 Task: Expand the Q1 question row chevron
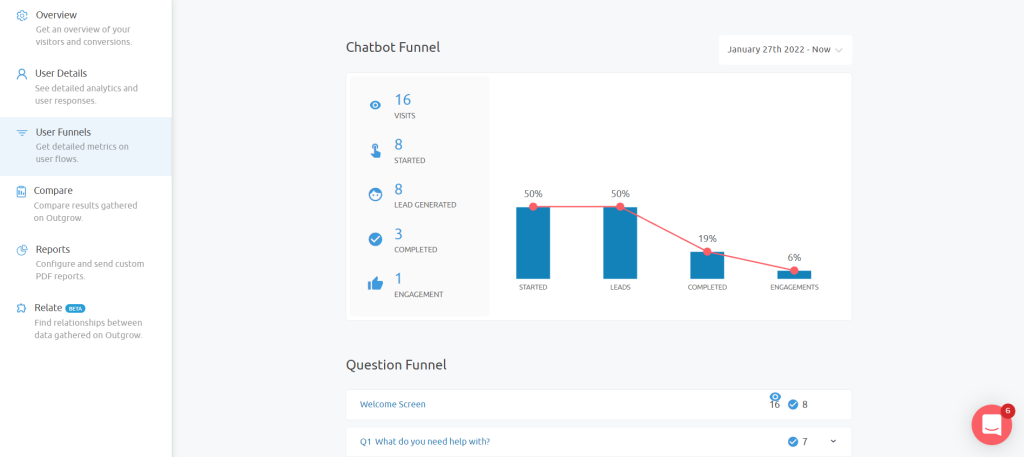[833, 441]
